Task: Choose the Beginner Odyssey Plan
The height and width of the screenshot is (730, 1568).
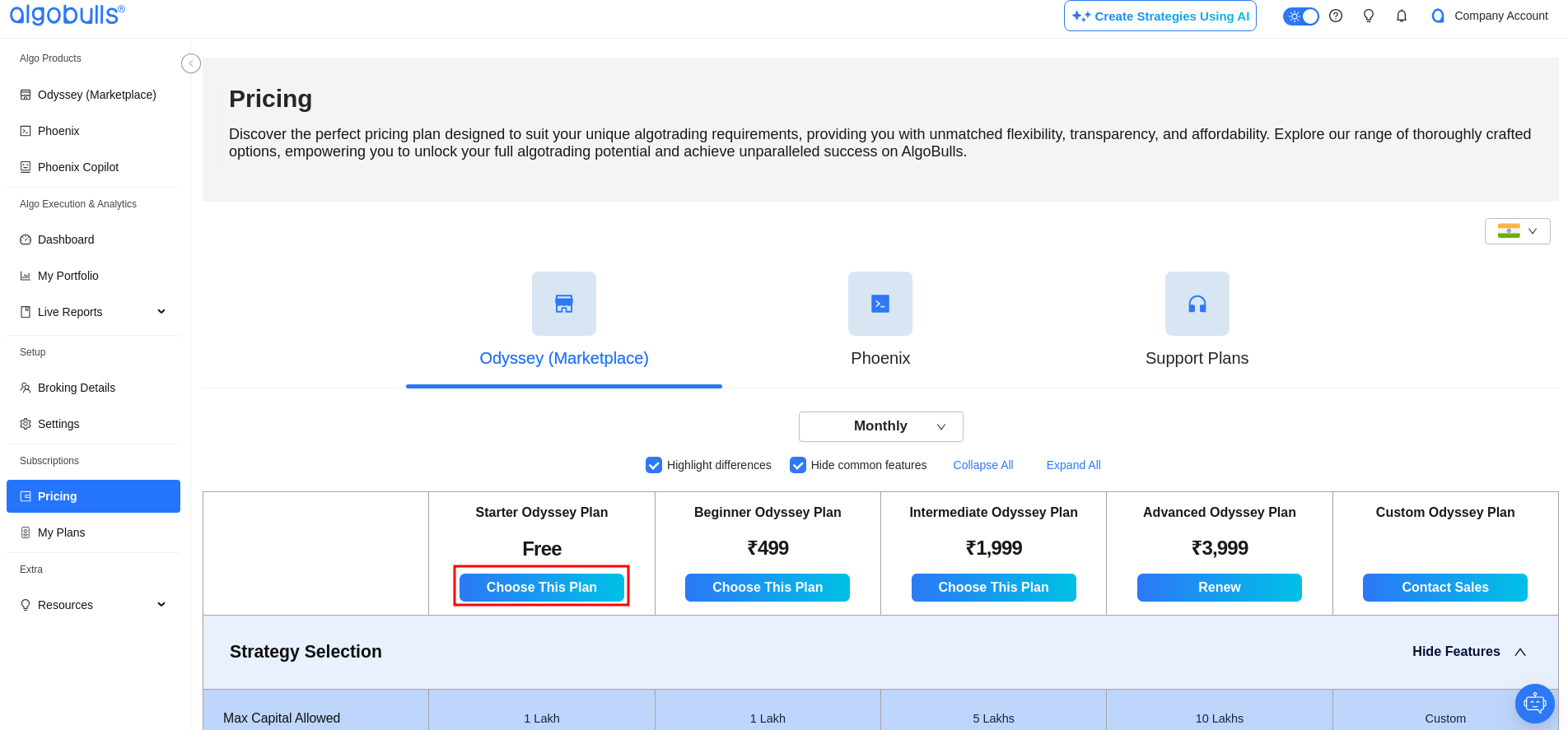Action: click(x=768, y=588)
